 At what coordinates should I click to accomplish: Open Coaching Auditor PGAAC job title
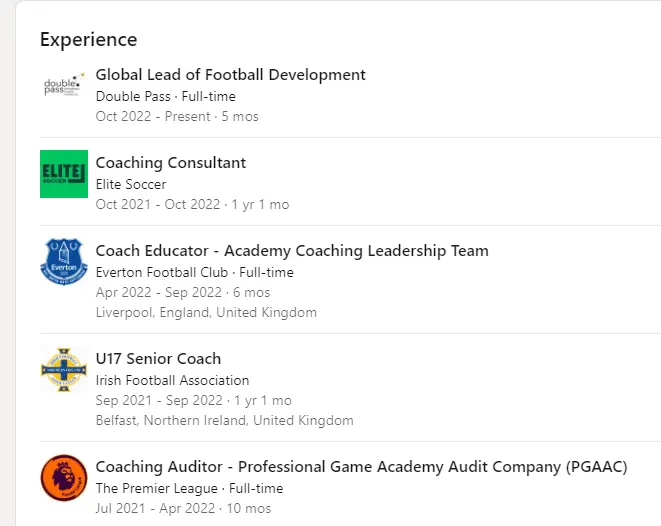tap(363, 467)
